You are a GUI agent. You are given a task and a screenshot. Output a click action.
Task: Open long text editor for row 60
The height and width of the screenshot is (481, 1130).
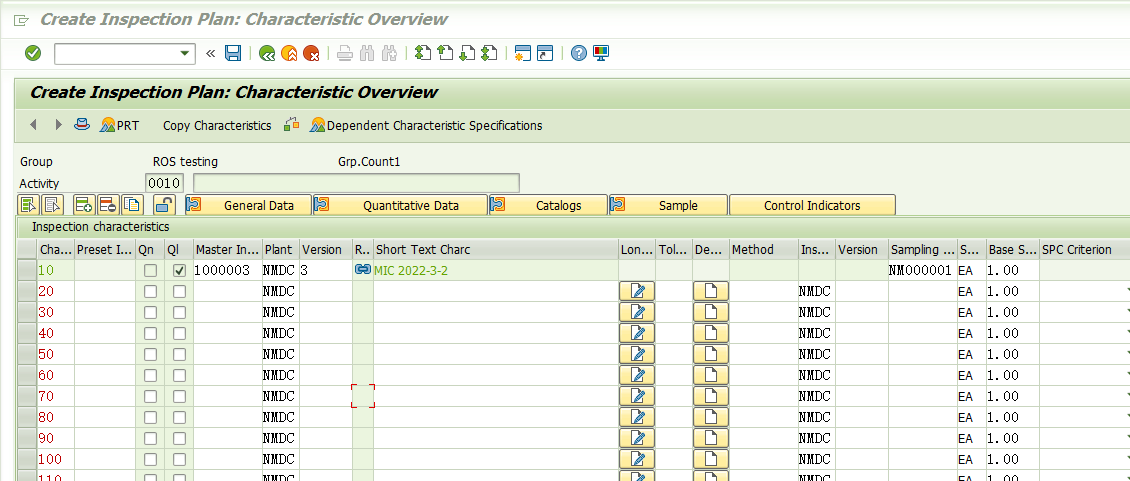coord(637,375)
